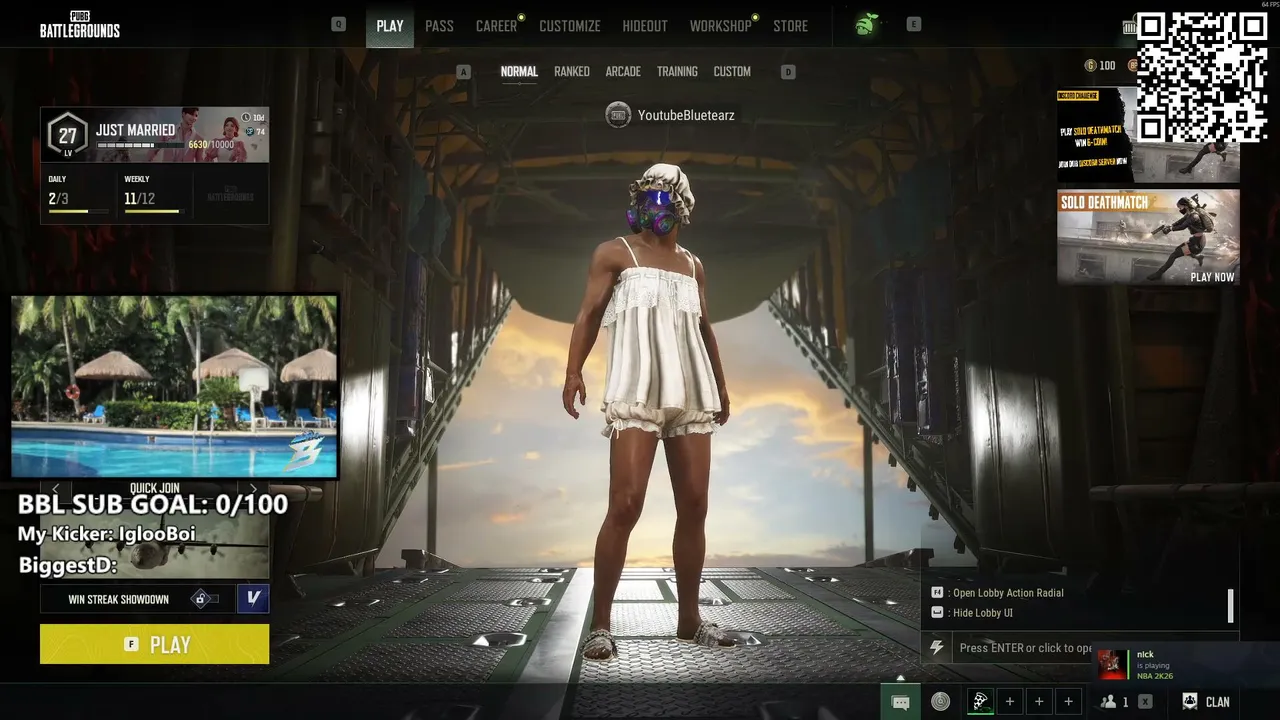Screen dimensions: 1280x720
Task: Toggle the lock switch next to Win Streak Showdown
Action: tap(204, 599)
